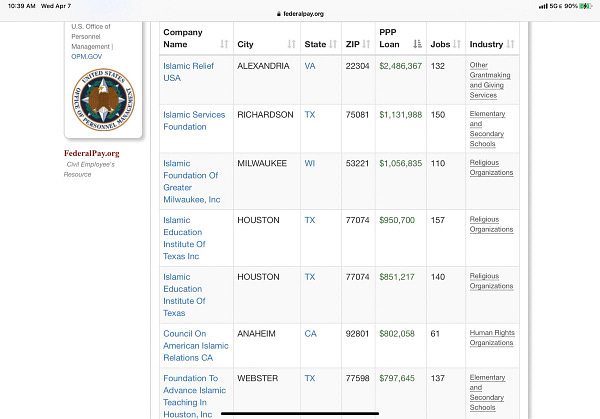Select the $802,058 loan amount

point(397,333)
